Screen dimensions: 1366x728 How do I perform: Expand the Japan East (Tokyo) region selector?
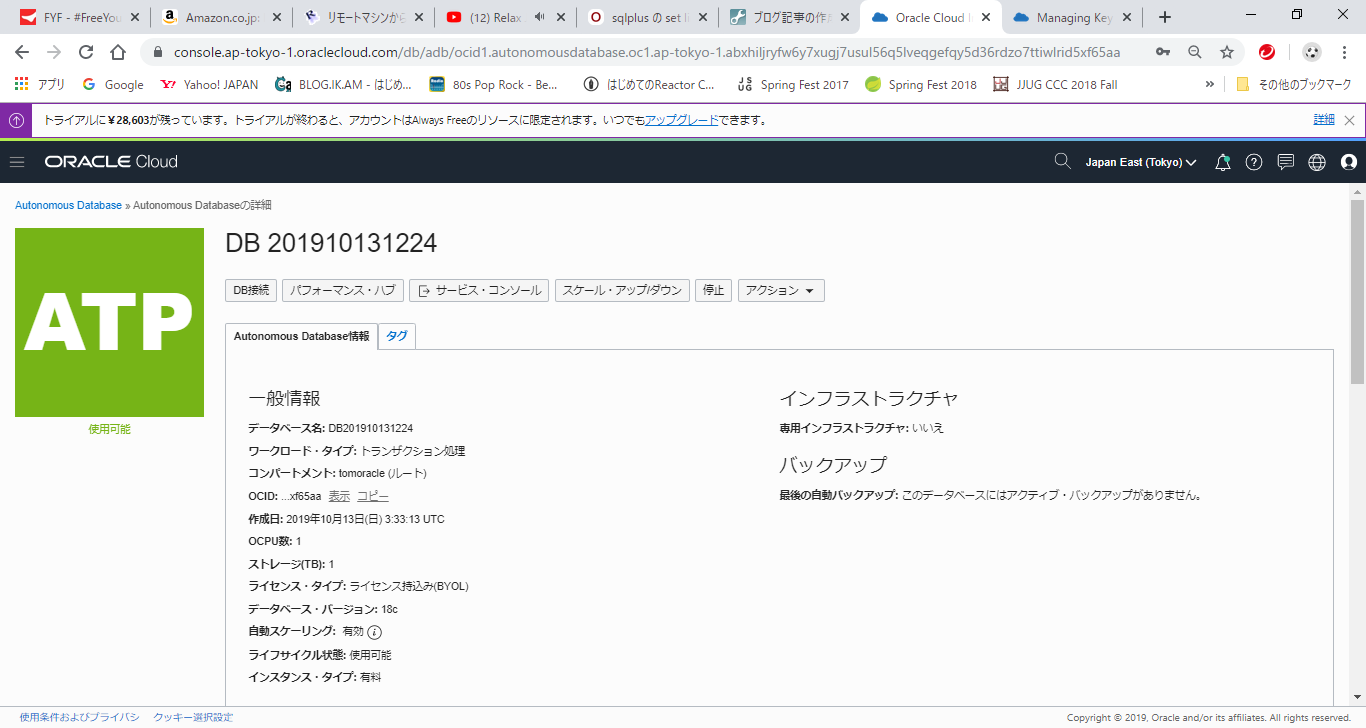click(1141, 162)
